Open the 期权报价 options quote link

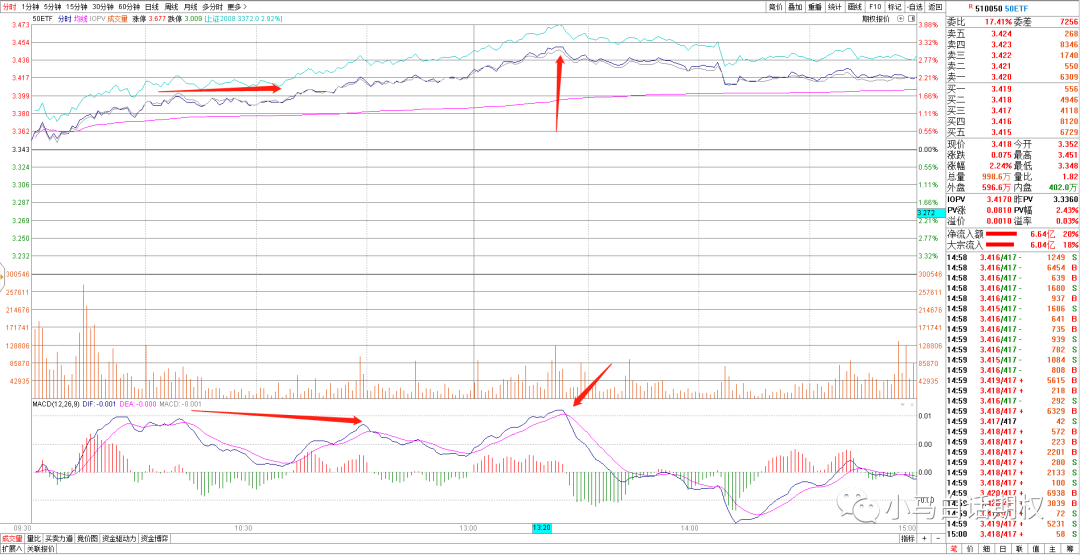pyautogui.click(x=876, y=19)
